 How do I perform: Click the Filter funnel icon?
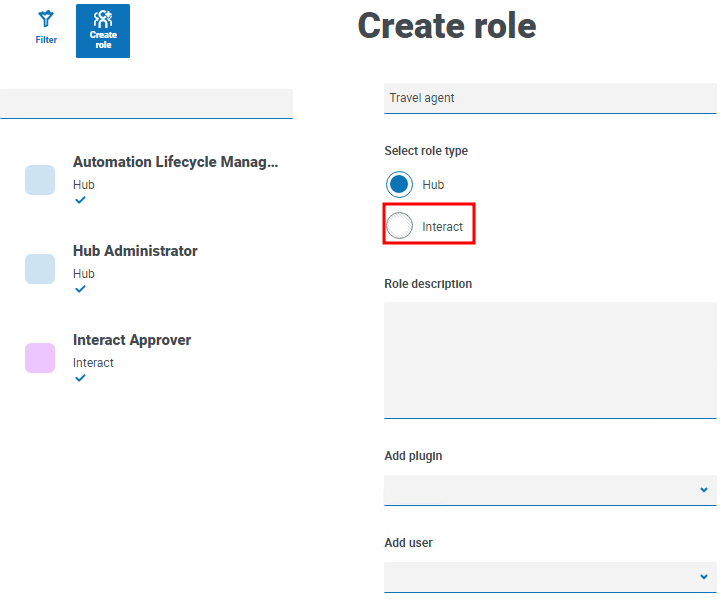[46, 20]
